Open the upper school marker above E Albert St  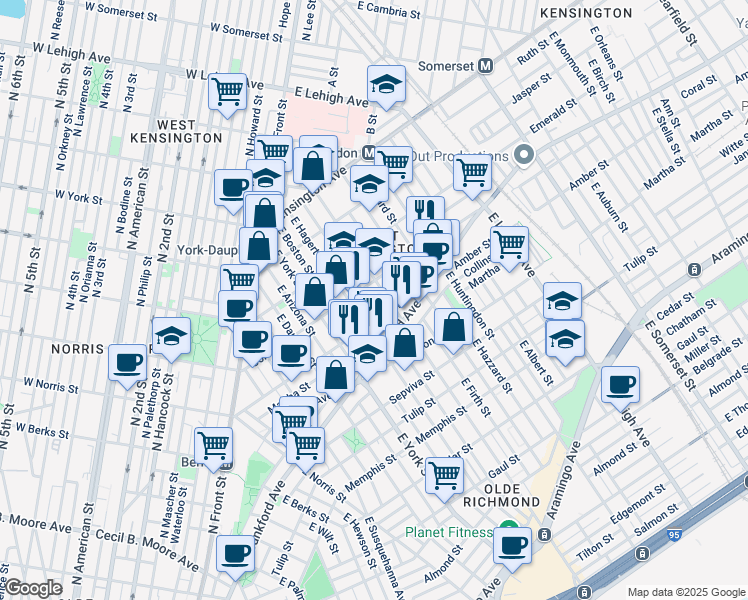562,301
